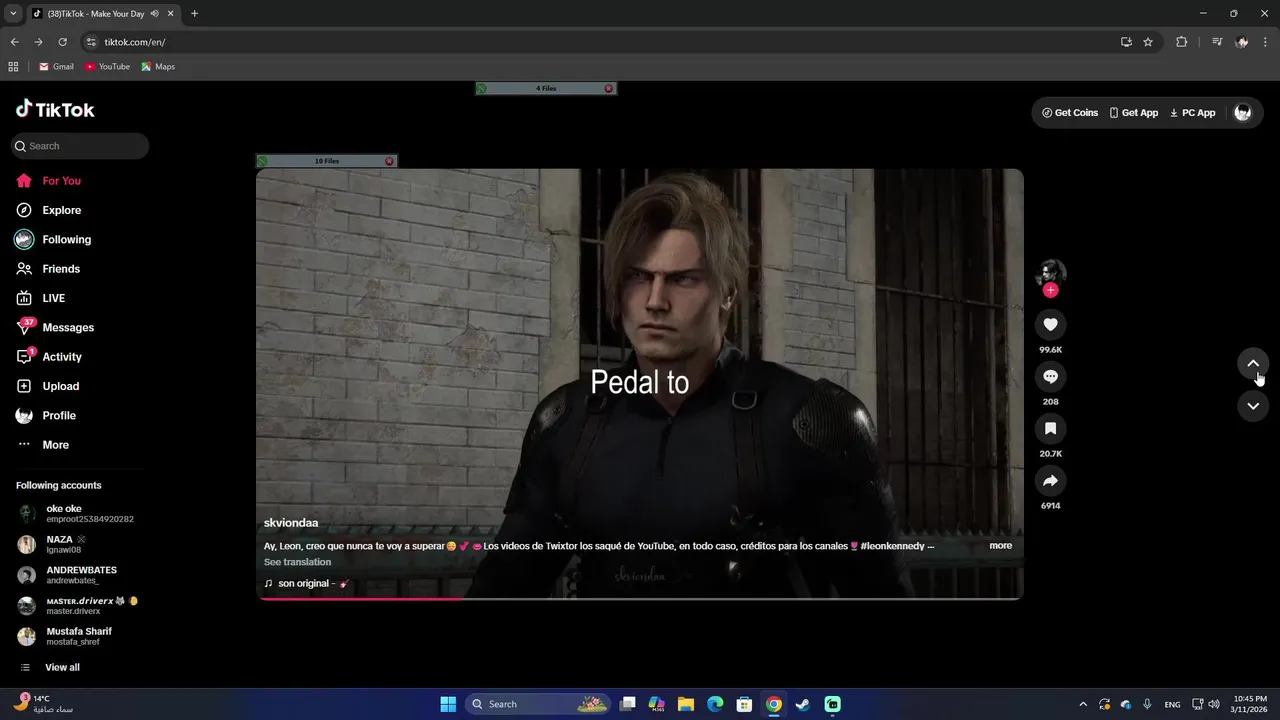Click Get App
1280x720 pixels.
click(1134, 113)
